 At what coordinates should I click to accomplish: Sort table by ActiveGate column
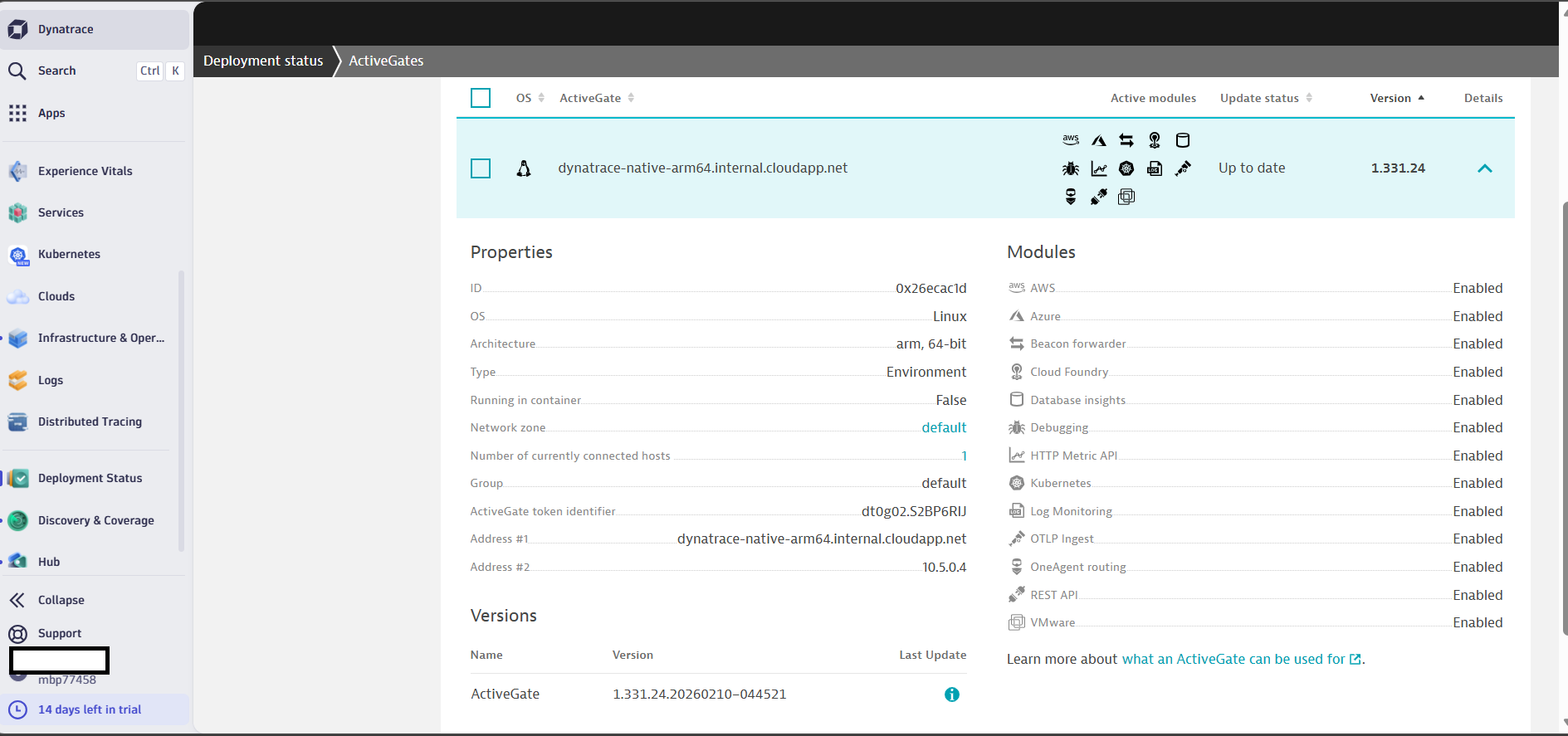coord(597,98)
